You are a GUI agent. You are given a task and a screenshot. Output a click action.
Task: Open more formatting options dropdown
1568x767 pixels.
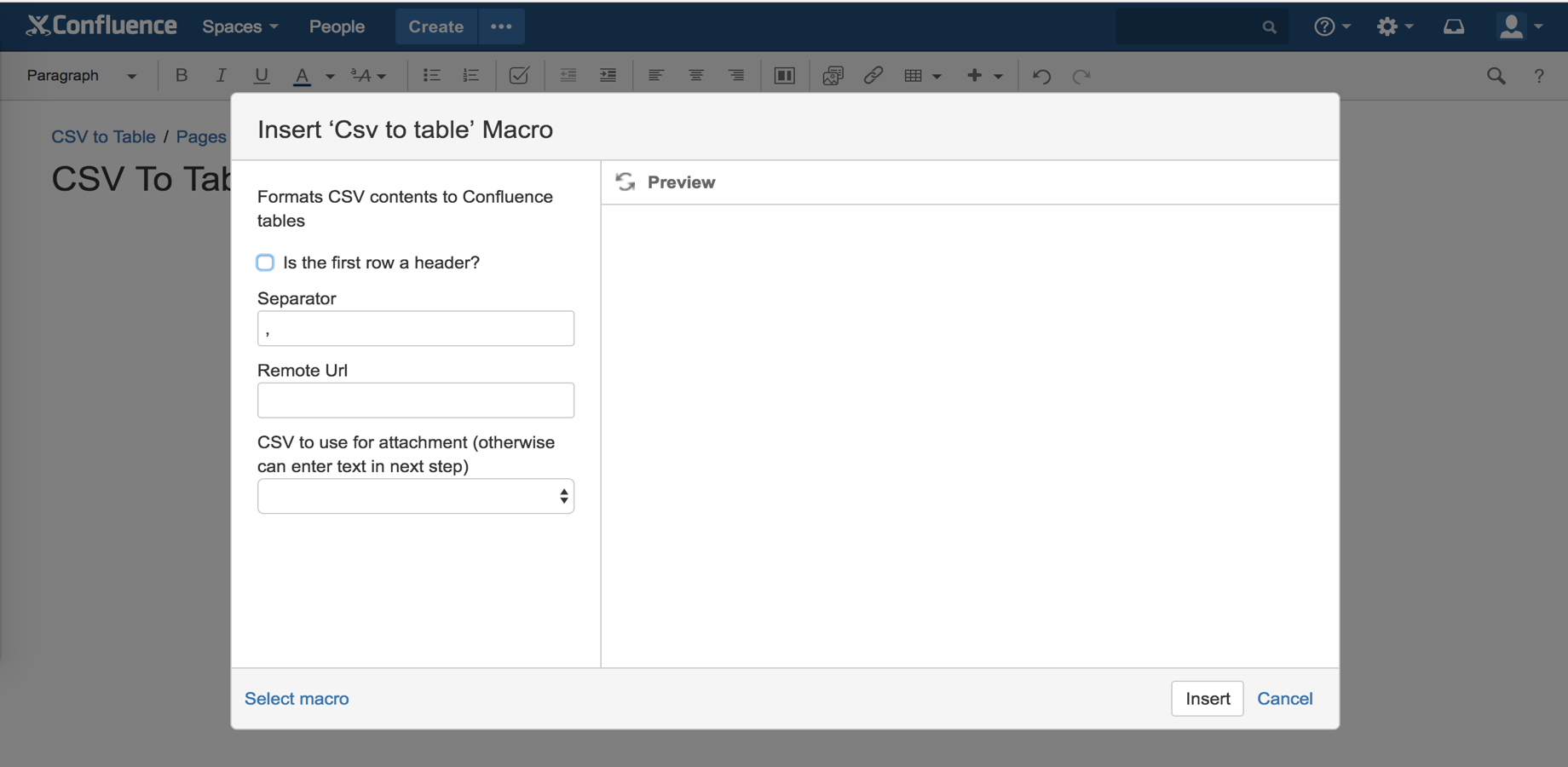[368, 75]
